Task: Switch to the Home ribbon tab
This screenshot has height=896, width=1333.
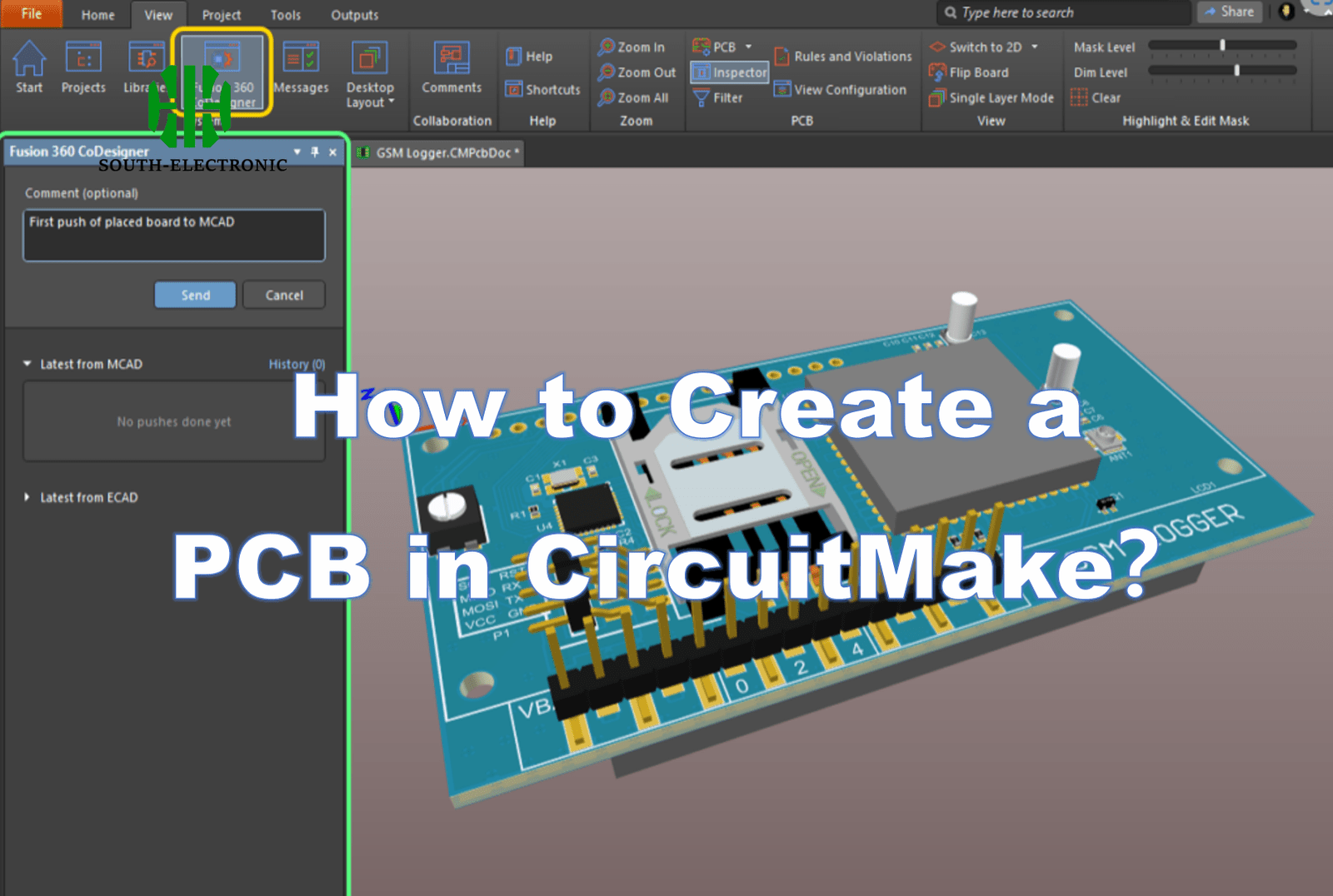Action: [x=98, y=15]
